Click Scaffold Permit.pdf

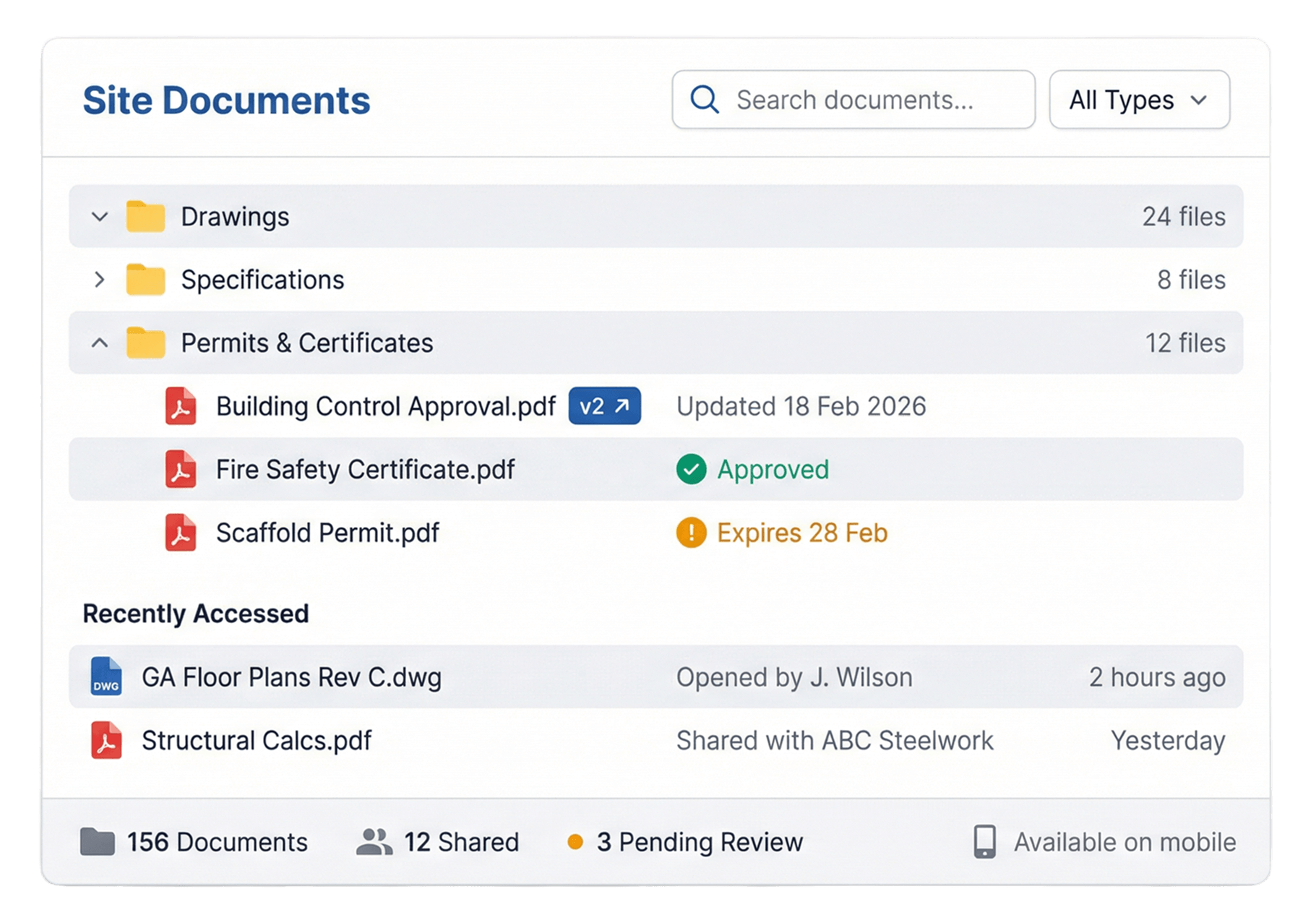pyautogui.click(x=327, y=533)
